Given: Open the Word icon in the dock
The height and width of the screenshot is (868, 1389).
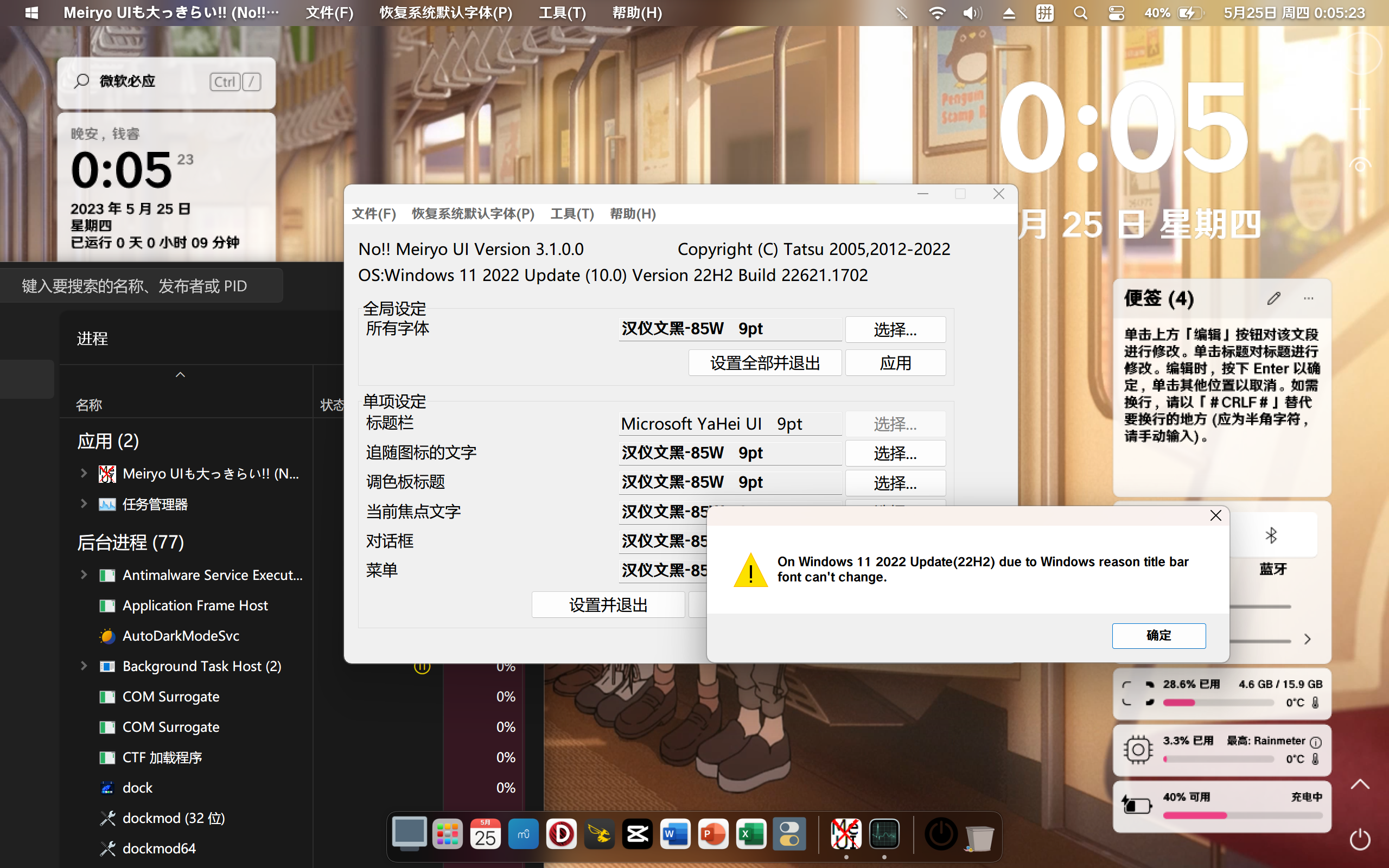Looking at the screenshot, I should [x=675, y=834].
